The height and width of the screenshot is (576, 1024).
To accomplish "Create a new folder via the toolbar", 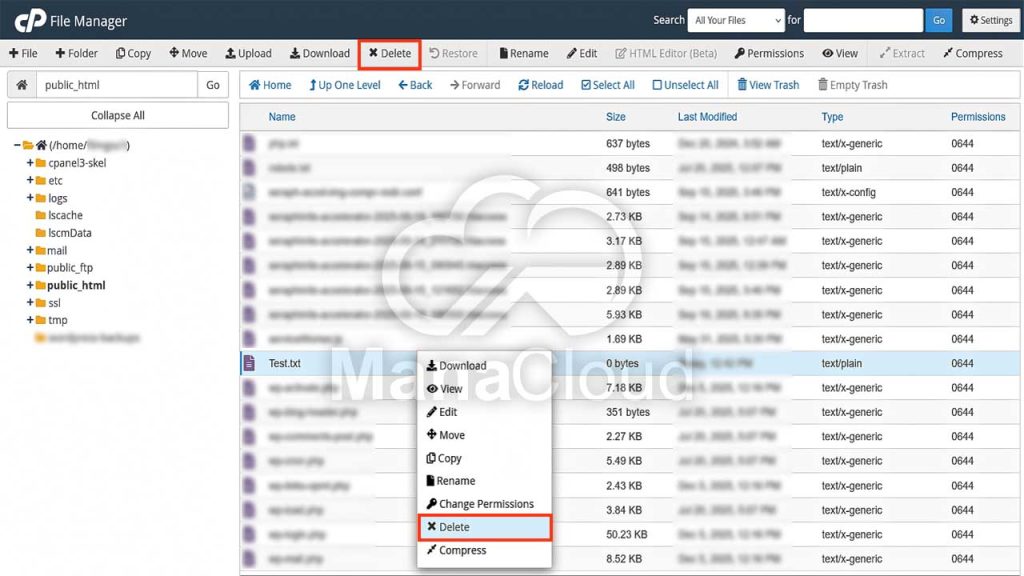I will point(76,53).
